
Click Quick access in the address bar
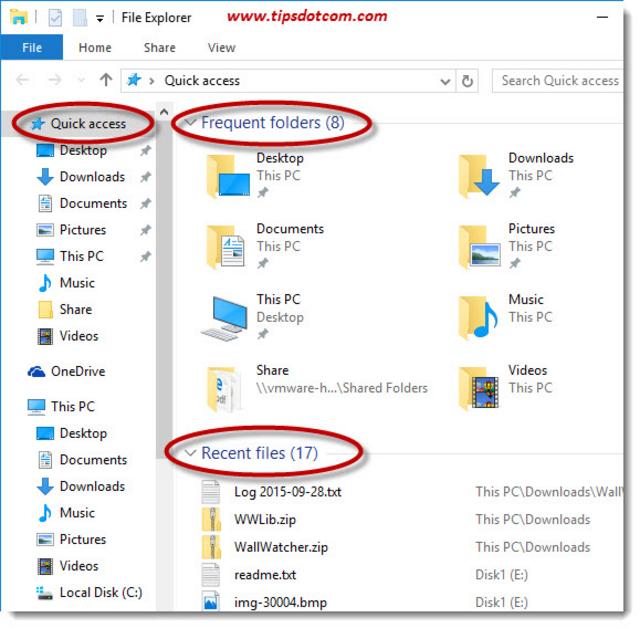[x=202, y=81]
